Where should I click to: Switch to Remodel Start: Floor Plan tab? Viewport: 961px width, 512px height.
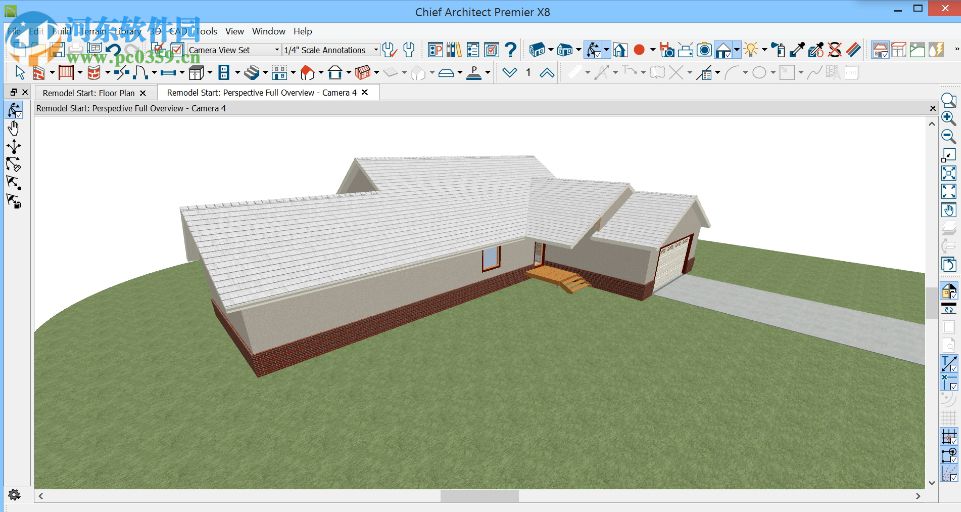tap(88, 93)
